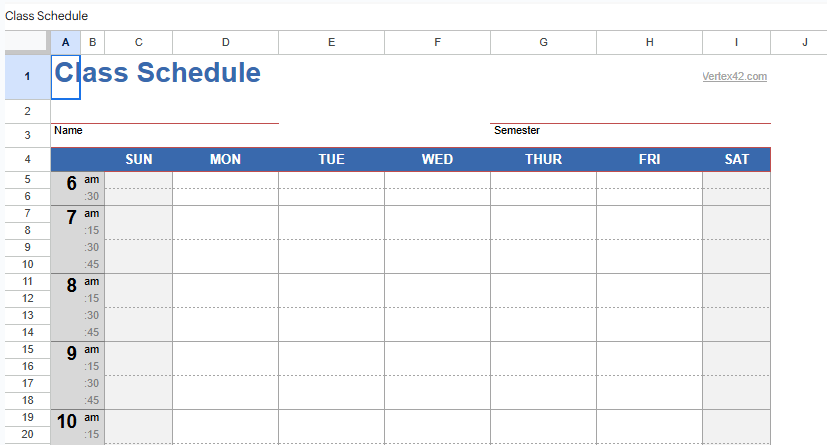Select the SUN header cell
Viewport: 827px width, 445px height.
[139, 159]
